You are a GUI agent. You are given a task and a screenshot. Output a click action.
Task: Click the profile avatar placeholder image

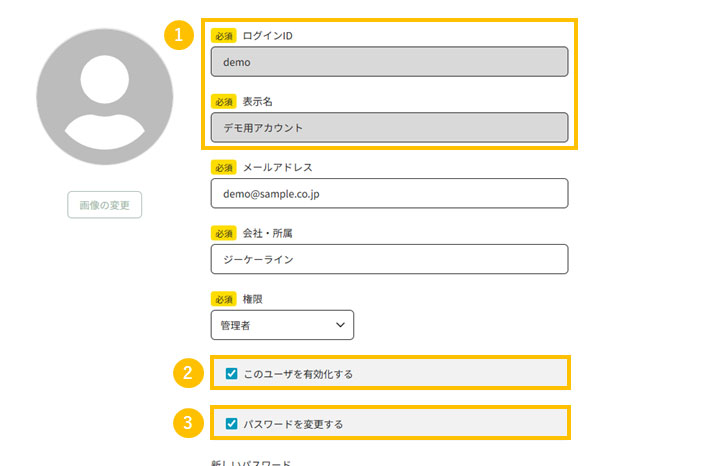point(91,97)
